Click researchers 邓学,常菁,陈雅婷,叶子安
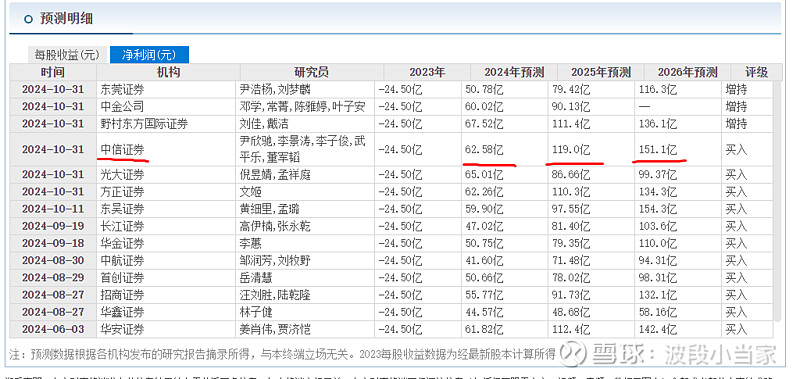The image size is (800, 379). [303, 107]
